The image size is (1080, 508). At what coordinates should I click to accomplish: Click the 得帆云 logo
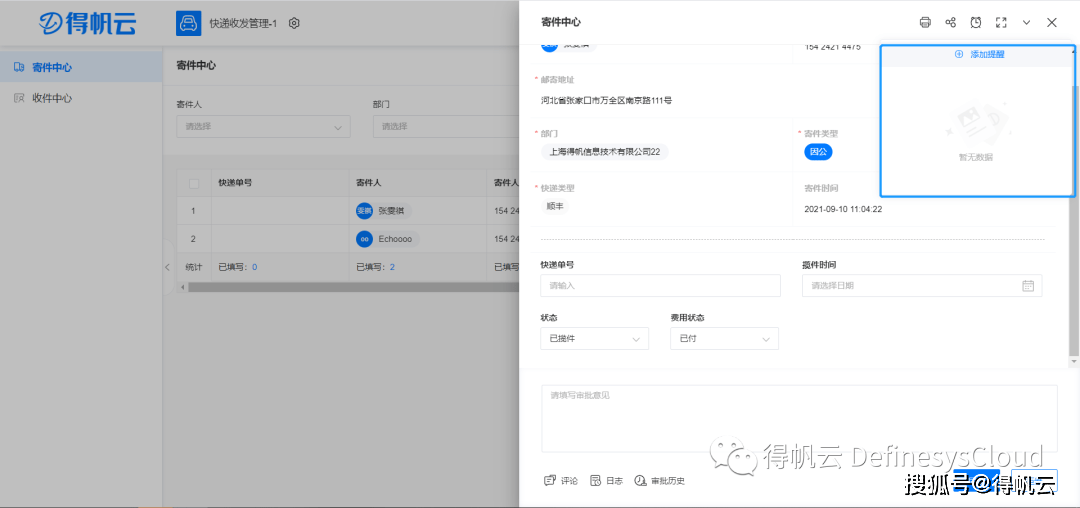pos(87,23)
